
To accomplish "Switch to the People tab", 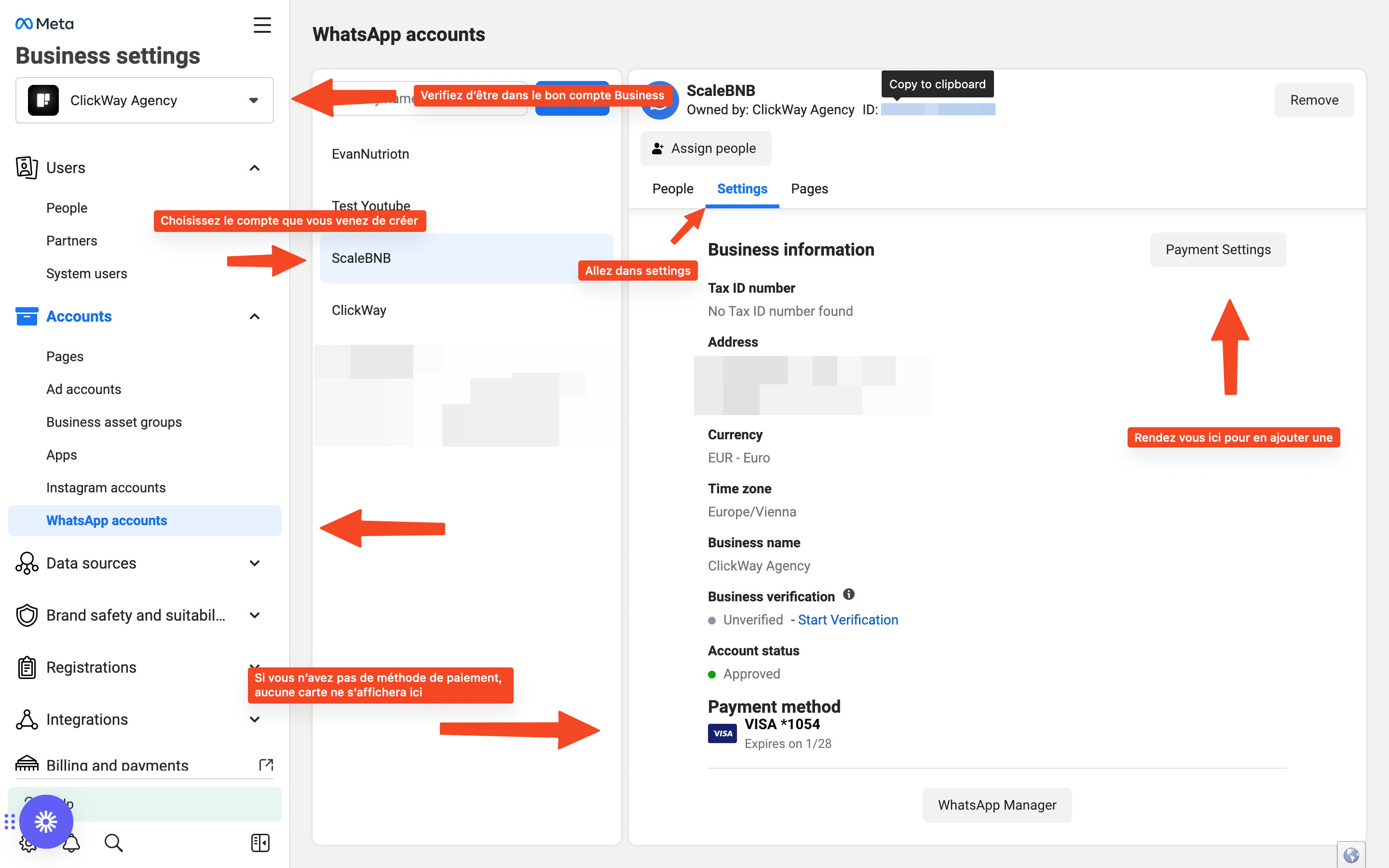I will point(673,189).
